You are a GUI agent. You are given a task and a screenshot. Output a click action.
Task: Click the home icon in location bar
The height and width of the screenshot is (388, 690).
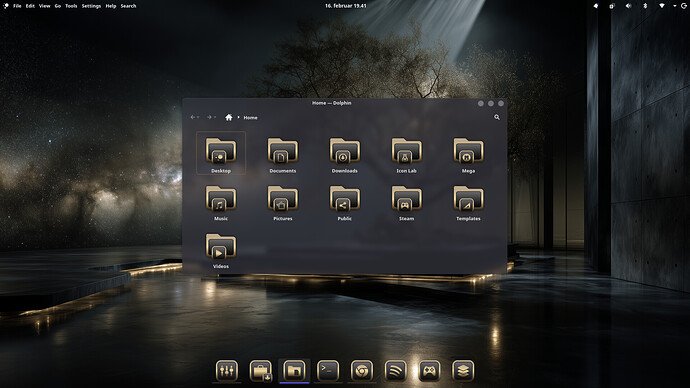coord(229,117)
